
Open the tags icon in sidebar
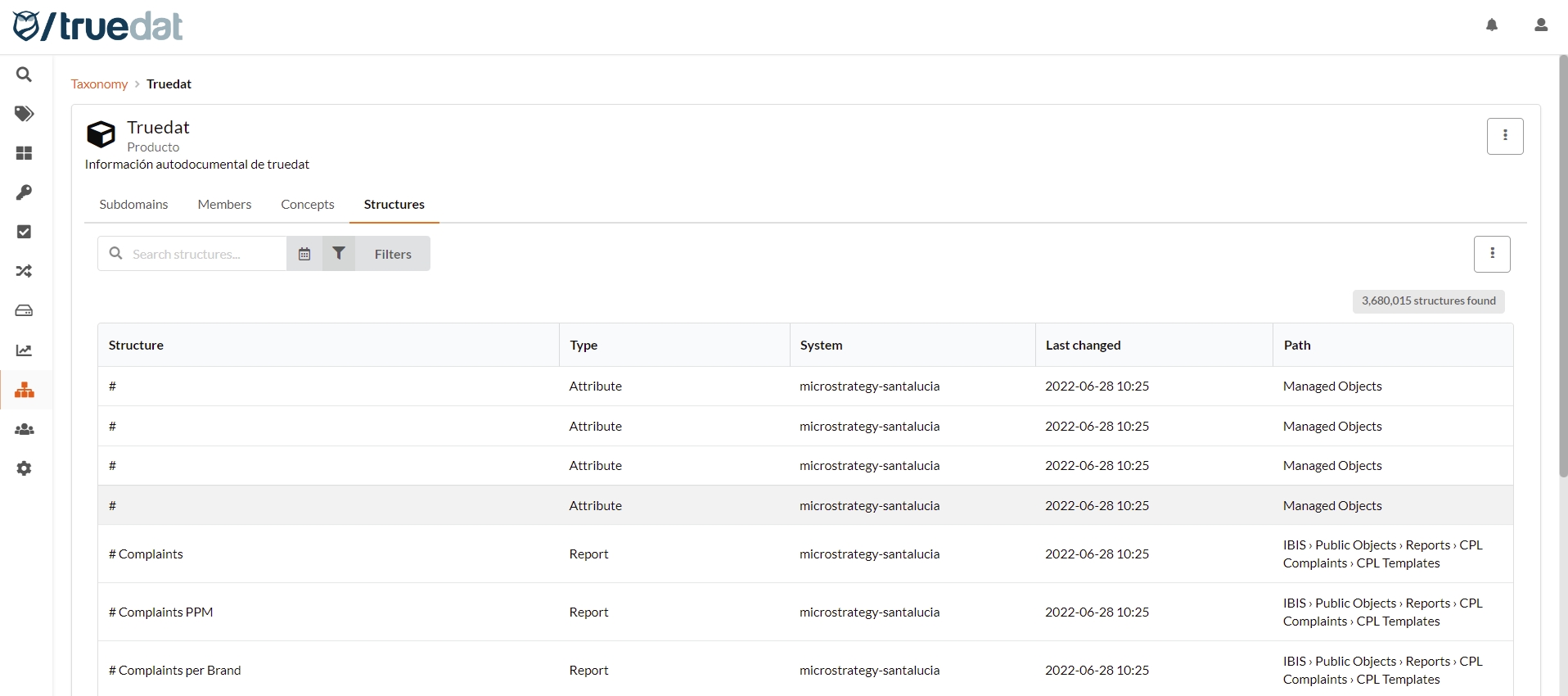[25, 114]
